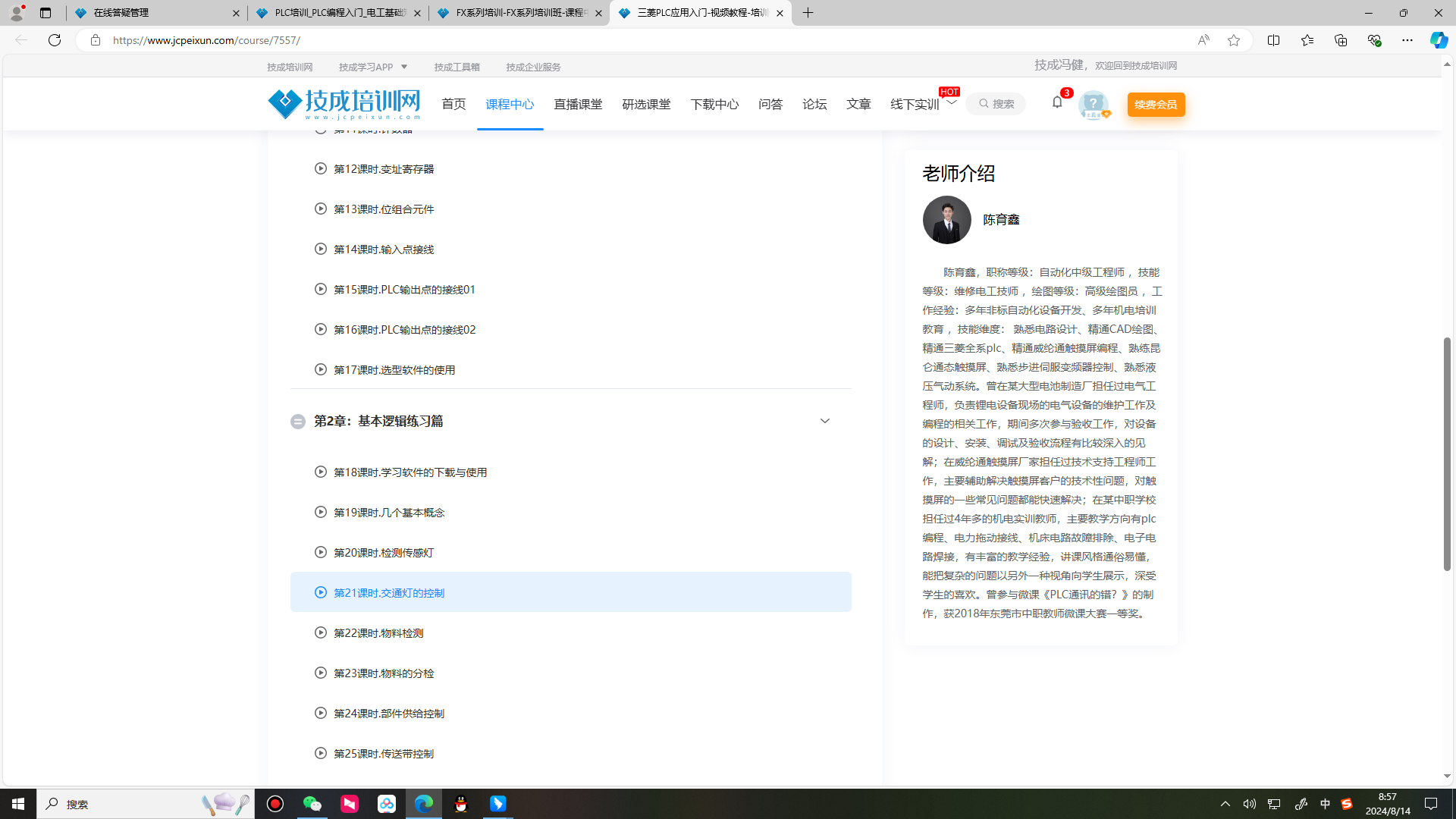Click the play icon for 第16课时 lesson
This screenshot has height=819, width=1456.
321,329
